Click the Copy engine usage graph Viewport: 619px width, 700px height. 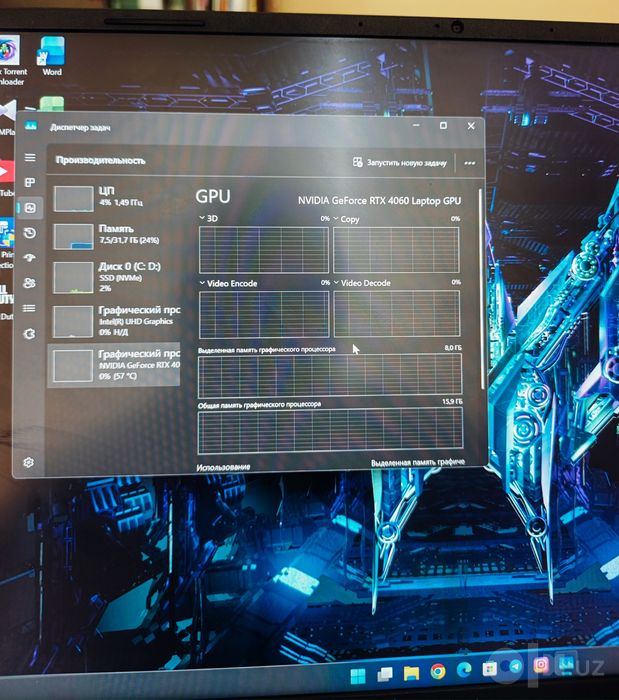coord(396,250)
